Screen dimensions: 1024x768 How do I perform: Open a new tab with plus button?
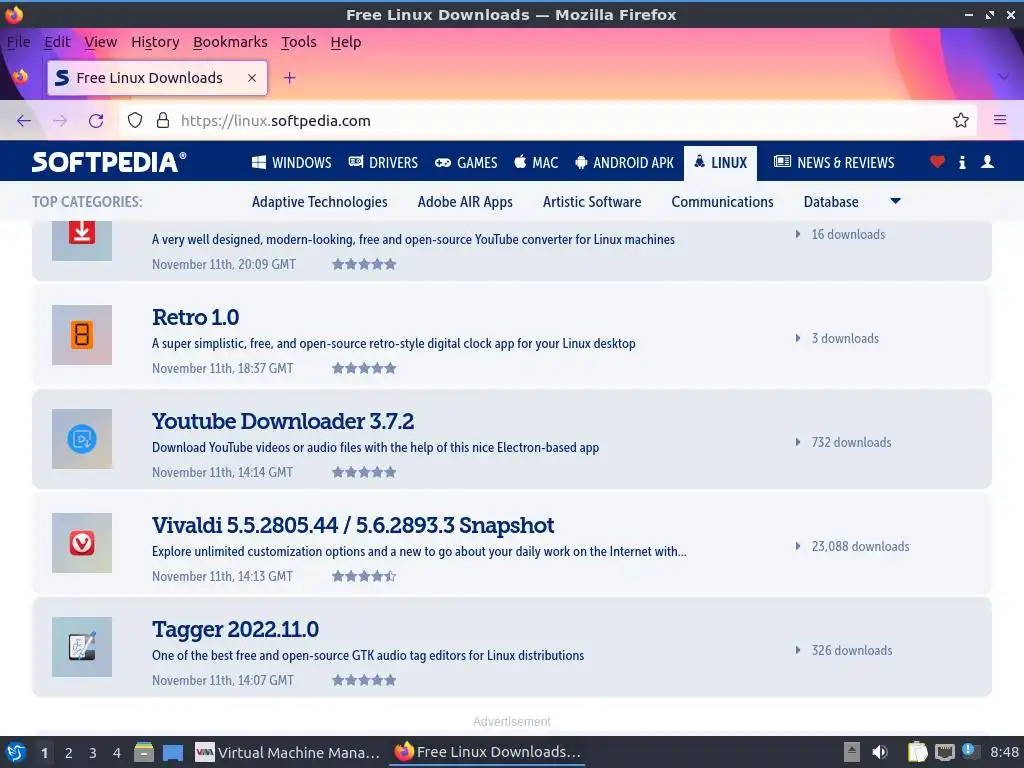[289, 78]
